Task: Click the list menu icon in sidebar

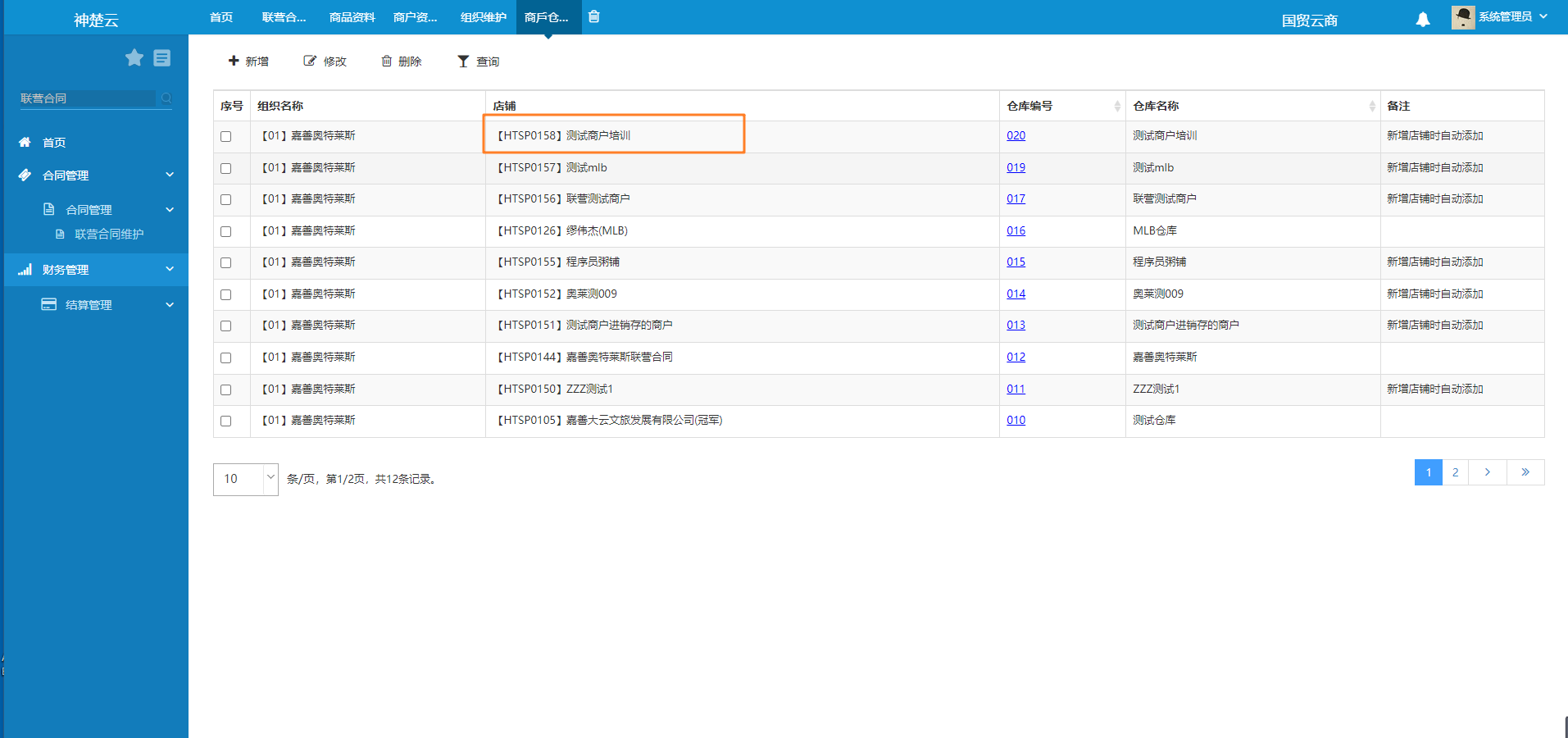Action: [x=162, y=57]
